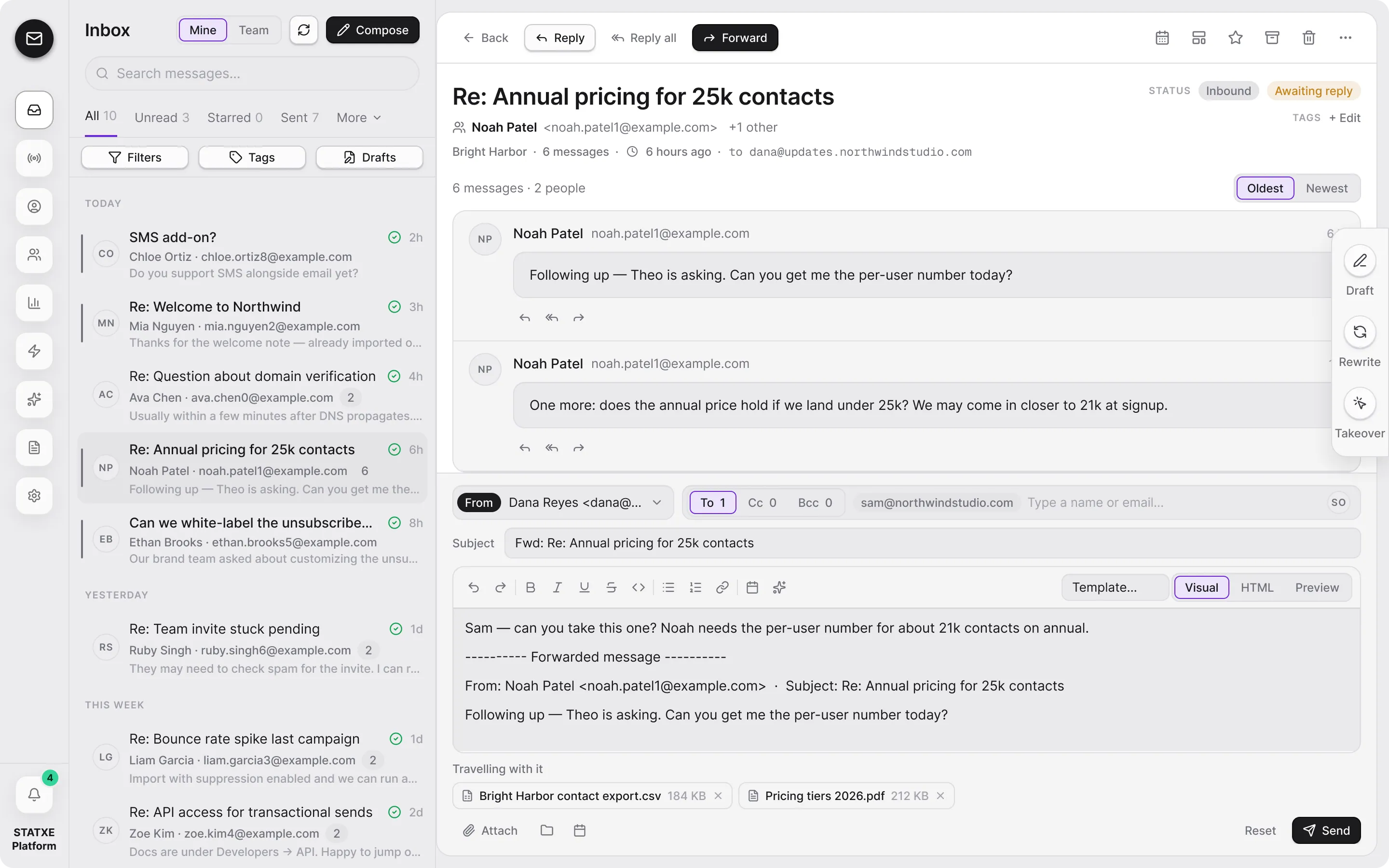Click the Subject input field
The height and width of the screenshot is (868, 1389).
pyautogui.click(x=932, y=543)
